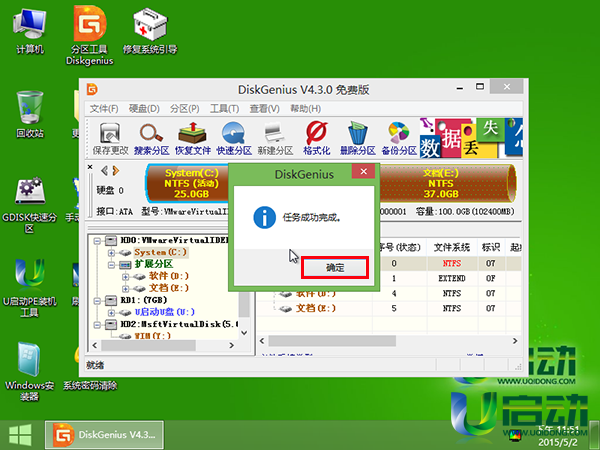Select 文档(E:) in the disk tree

tap(168, 288)
